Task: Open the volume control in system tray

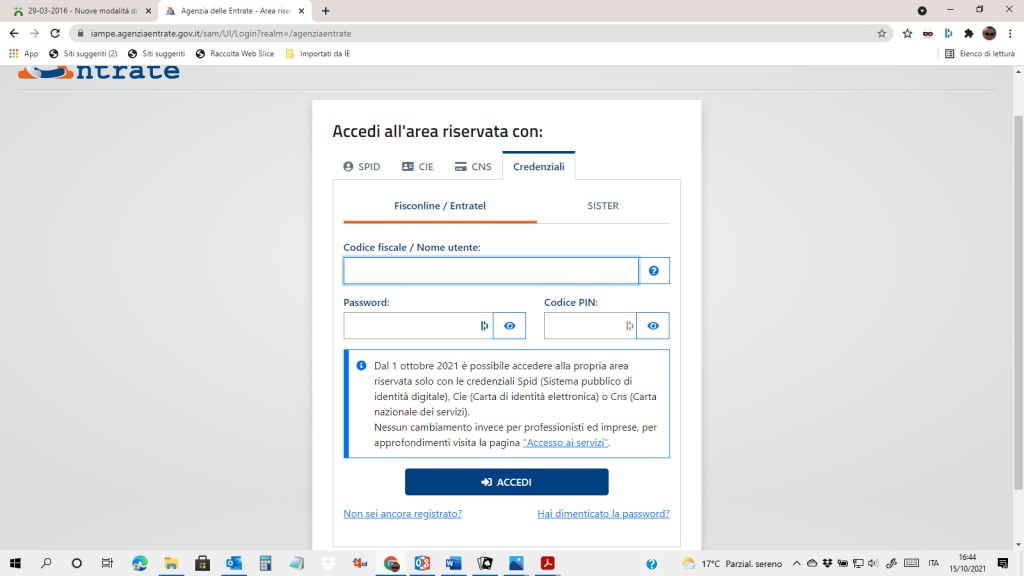Action: (873, 563)
